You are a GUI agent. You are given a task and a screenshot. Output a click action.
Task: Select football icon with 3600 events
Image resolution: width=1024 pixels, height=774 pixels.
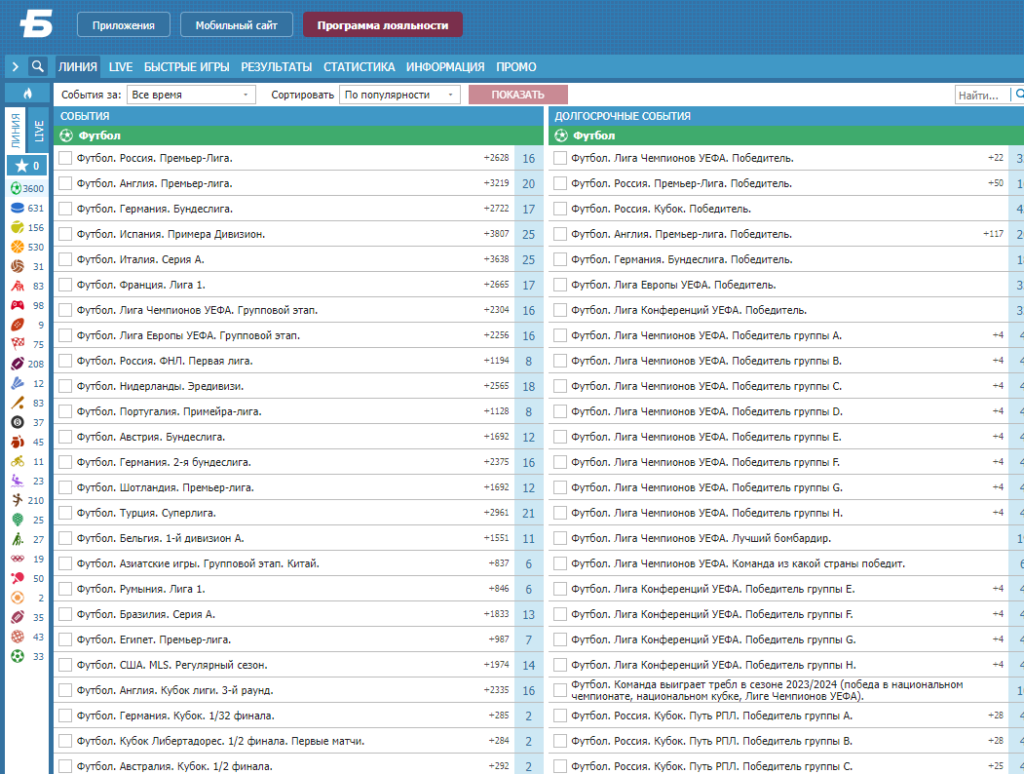click(17, 188)
